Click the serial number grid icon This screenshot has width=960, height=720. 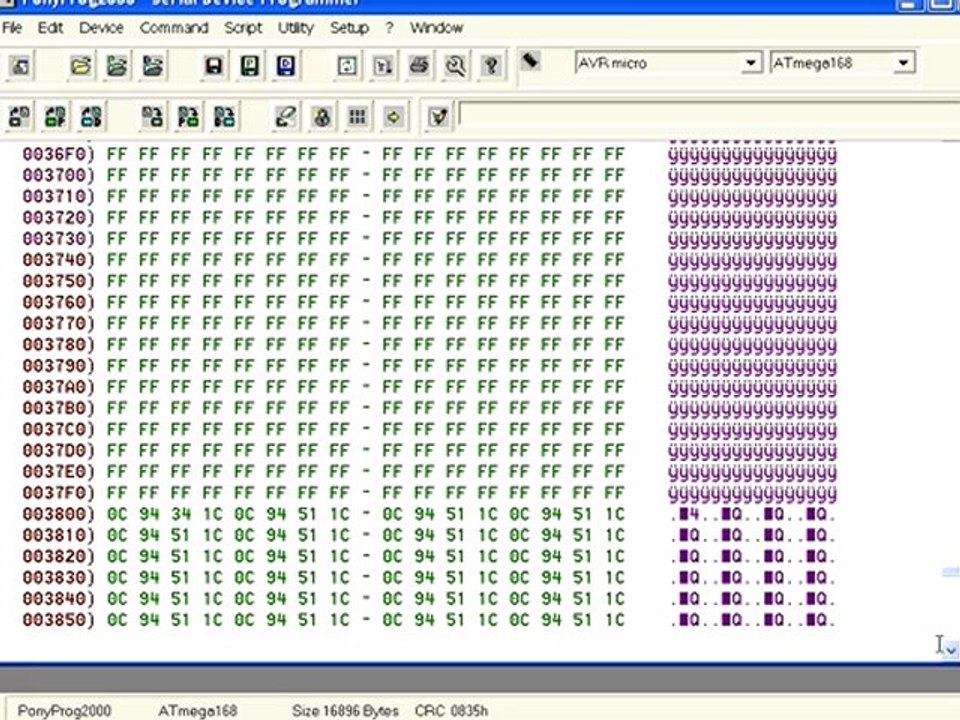(358, 116)
